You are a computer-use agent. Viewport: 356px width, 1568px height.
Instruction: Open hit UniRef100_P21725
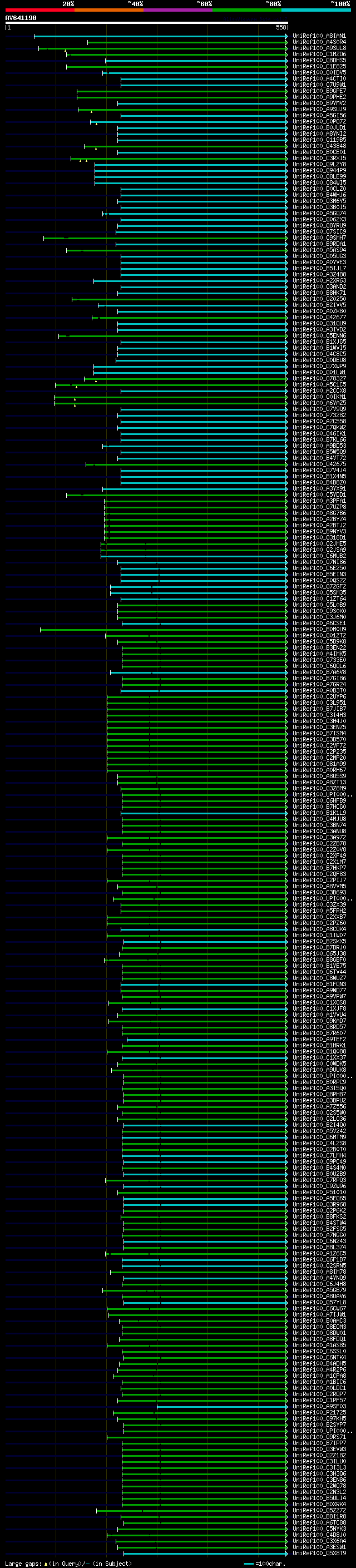point(319,1412)
